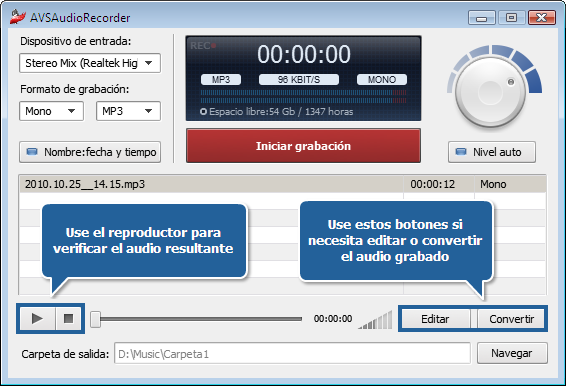Click the Convertir button
This screenshot has width=566, height=386.
click(x=511, y=319)
